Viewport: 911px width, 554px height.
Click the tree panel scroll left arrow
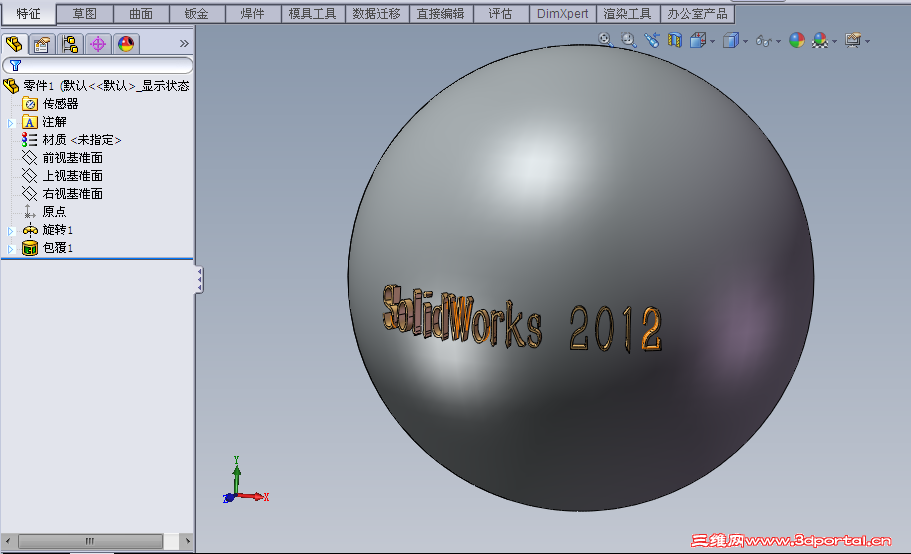[8, 541]
